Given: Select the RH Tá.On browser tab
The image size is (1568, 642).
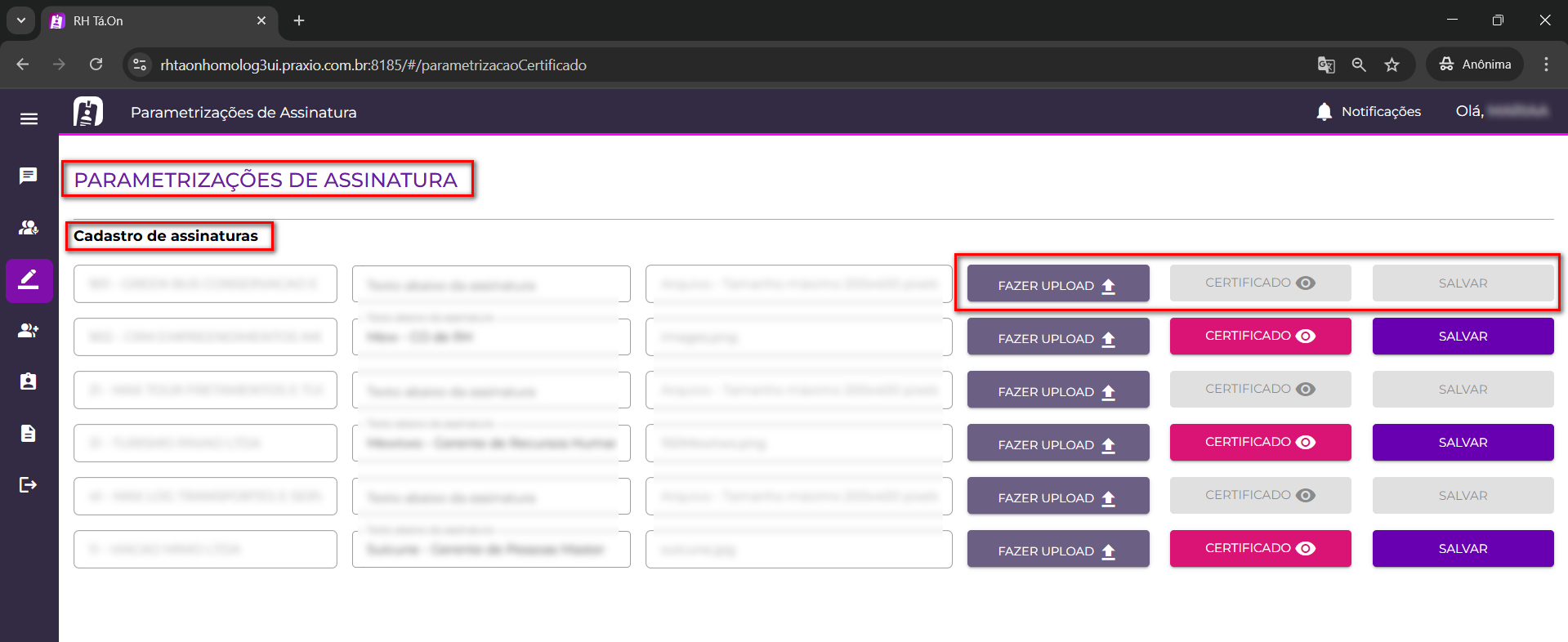Looking at the screenshot, I should point(159,20).
